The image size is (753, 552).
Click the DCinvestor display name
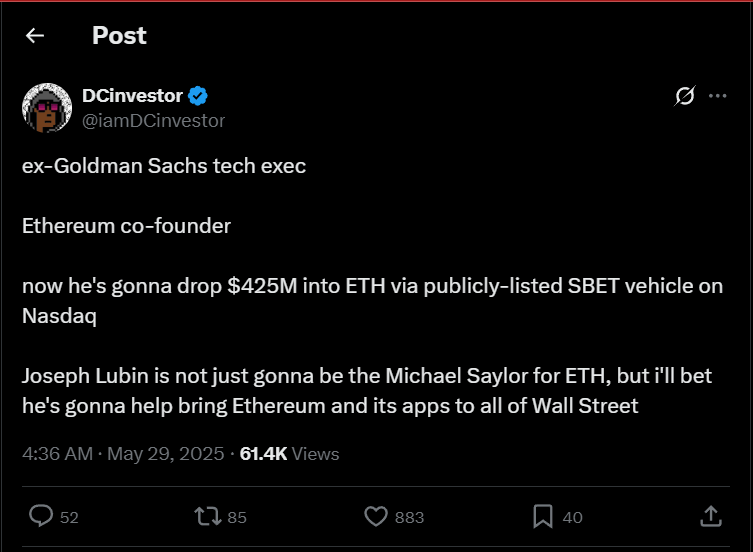132,96
